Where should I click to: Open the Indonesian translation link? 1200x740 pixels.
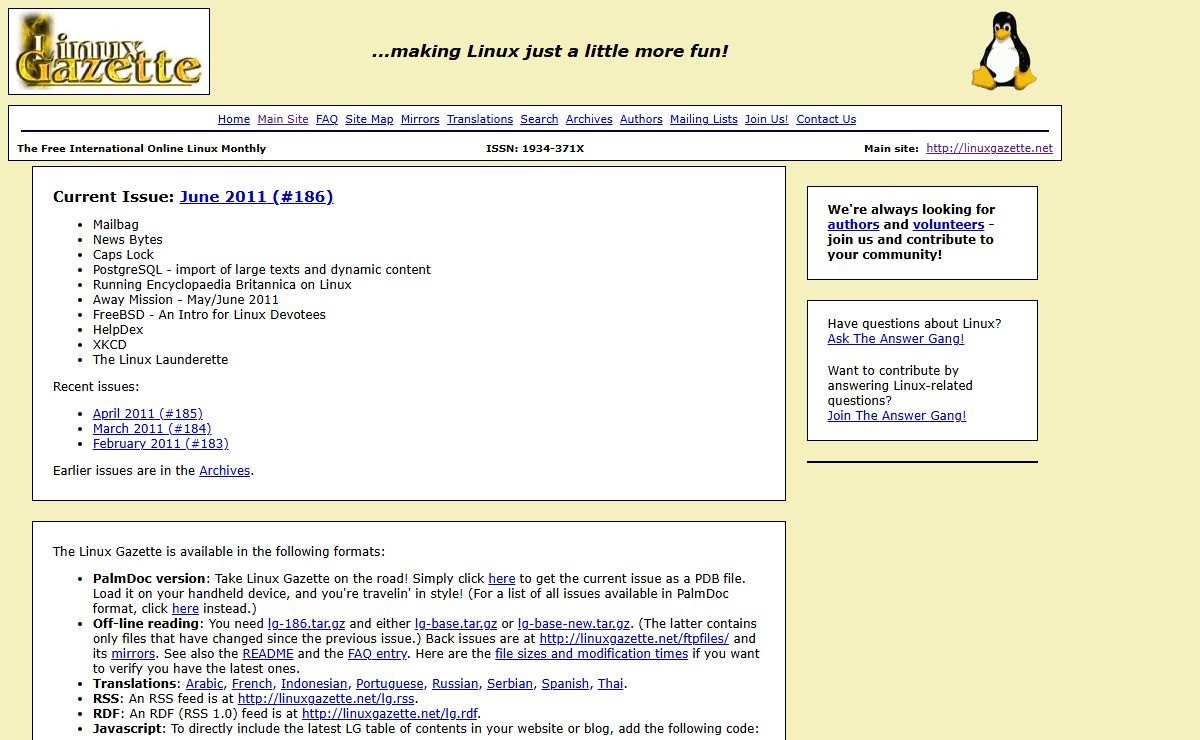[x=314, y=684]
